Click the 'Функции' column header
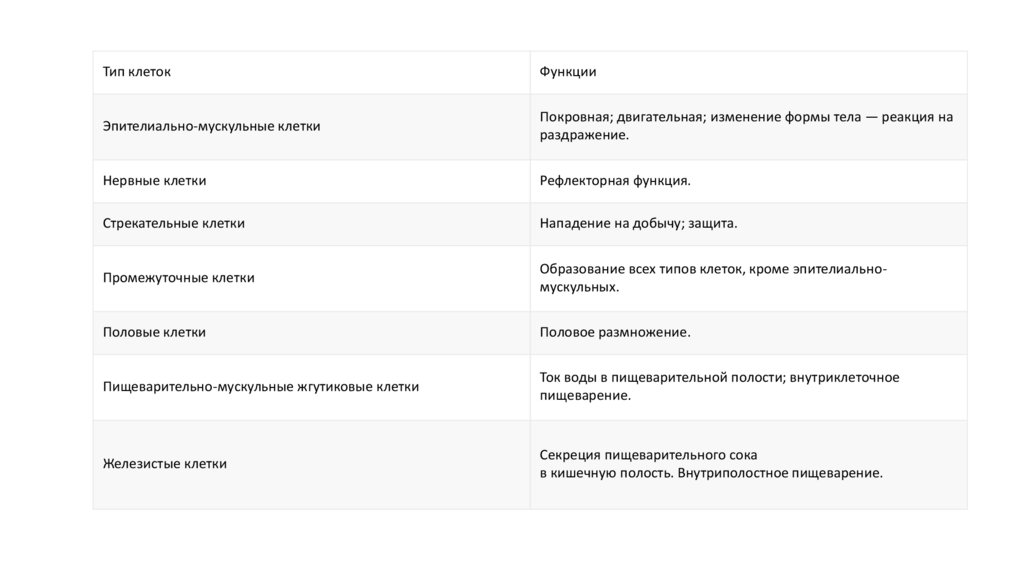 coord(568,72)
